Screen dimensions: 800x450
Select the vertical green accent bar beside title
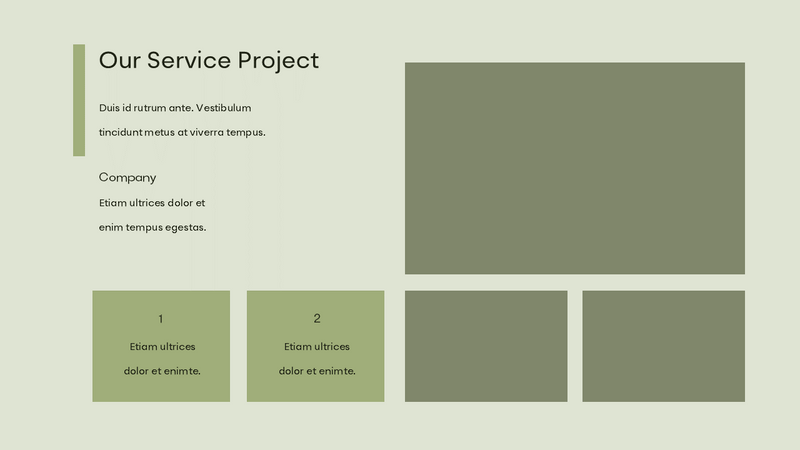pyautogui.click(x=79, y=100)
